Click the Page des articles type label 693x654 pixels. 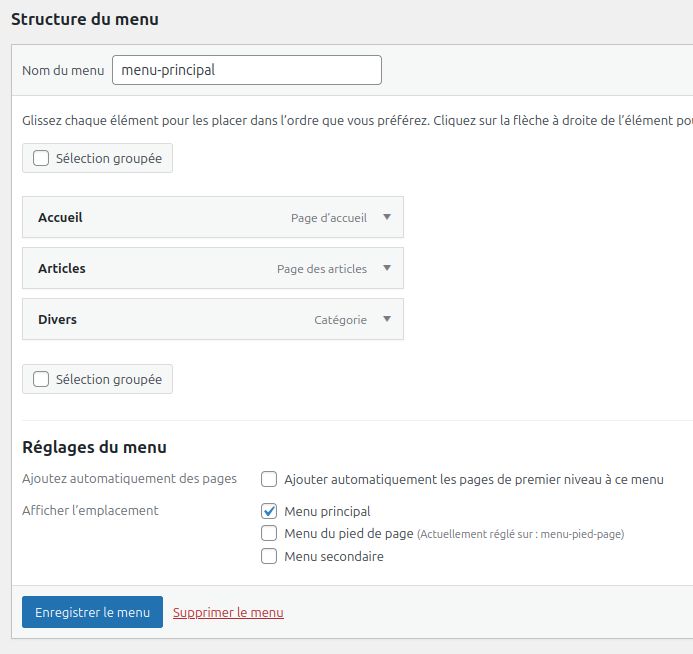(322, 269)
